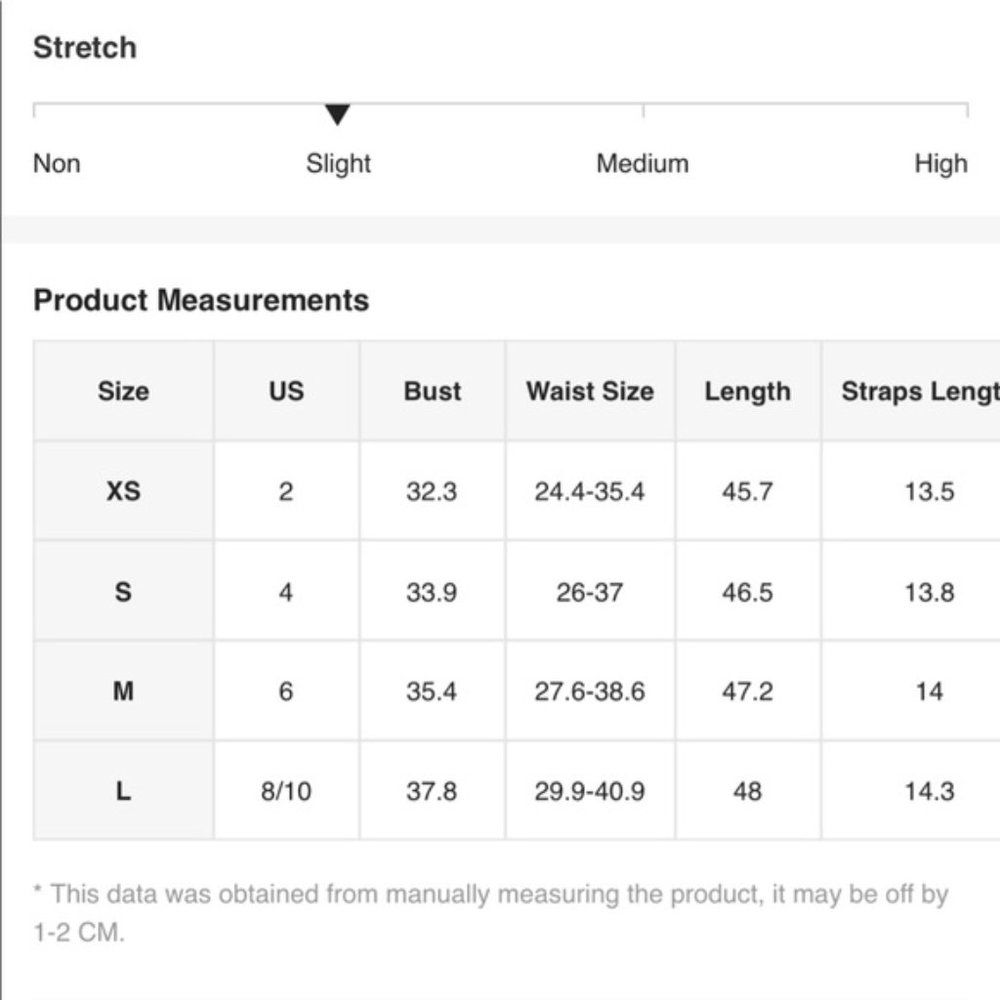Image resolution: width=1000 pixels, height=1000 pixels.
Task: Select the S size row label
Action: 123,591
